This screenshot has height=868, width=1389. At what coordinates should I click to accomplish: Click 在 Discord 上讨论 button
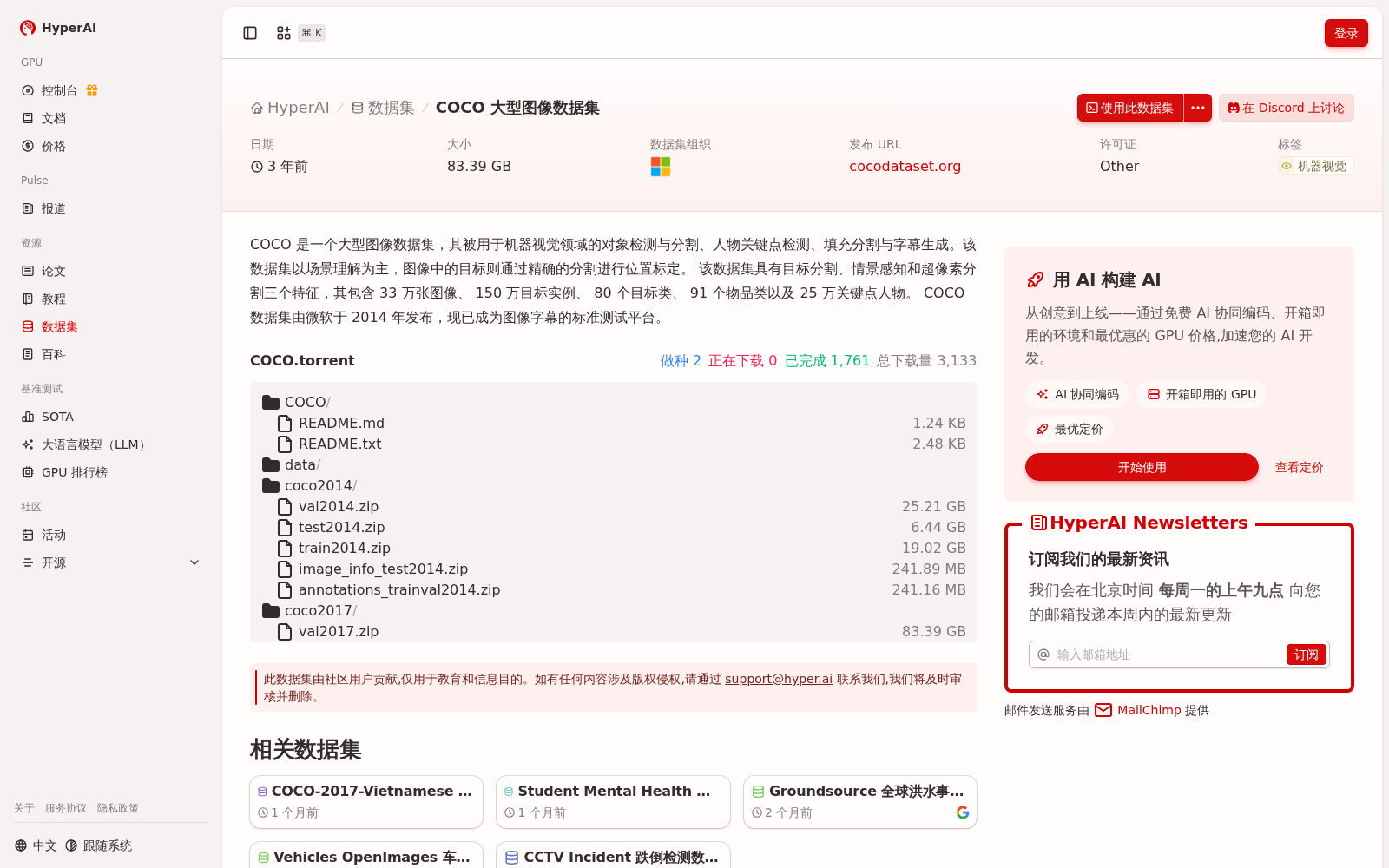coord(1286,108)
